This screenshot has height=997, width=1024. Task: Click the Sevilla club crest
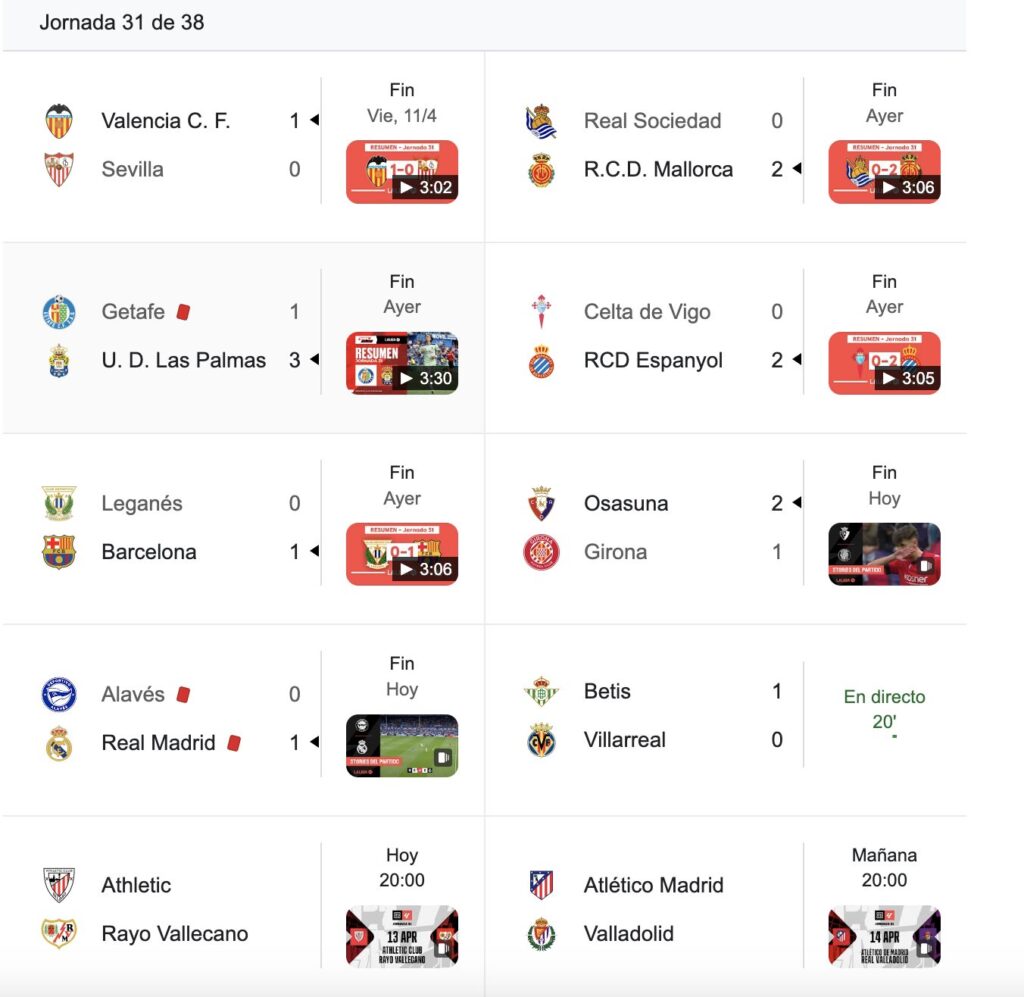click(59, 169)
